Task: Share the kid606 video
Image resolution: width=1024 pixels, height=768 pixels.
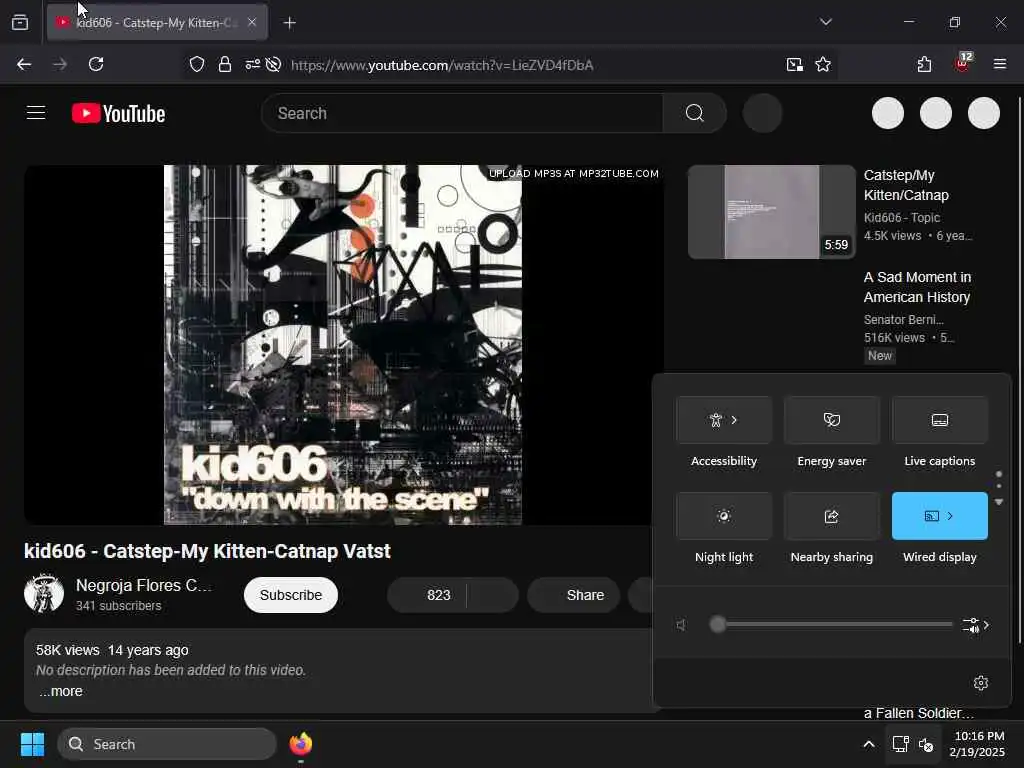Action: point(573,595)
